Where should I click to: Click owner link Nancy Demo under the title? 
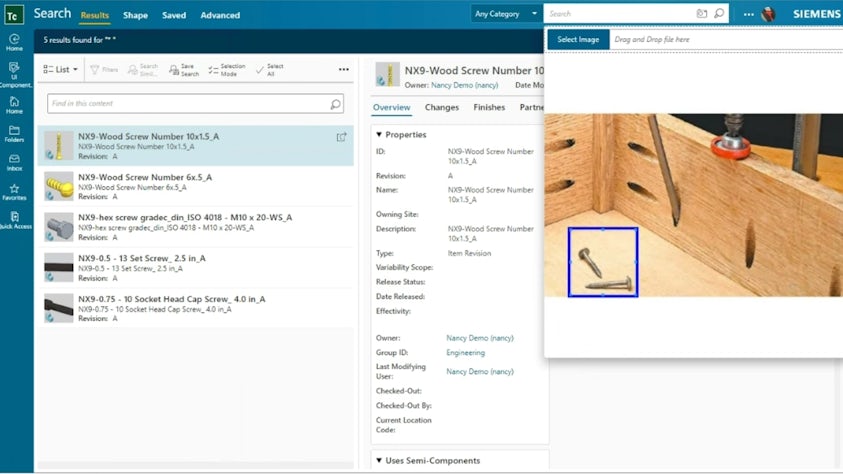(x=465, y=85)
